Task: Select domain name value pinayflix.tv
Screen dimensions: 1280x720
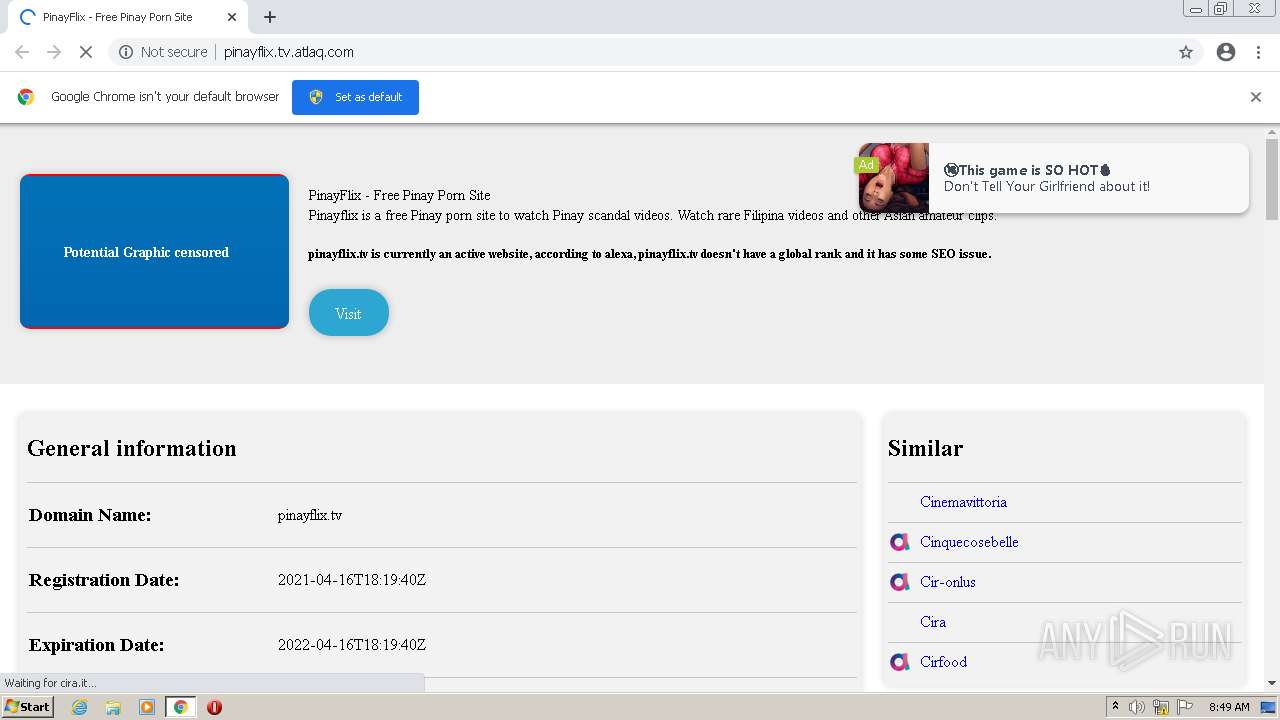Action: coord(310,515)
